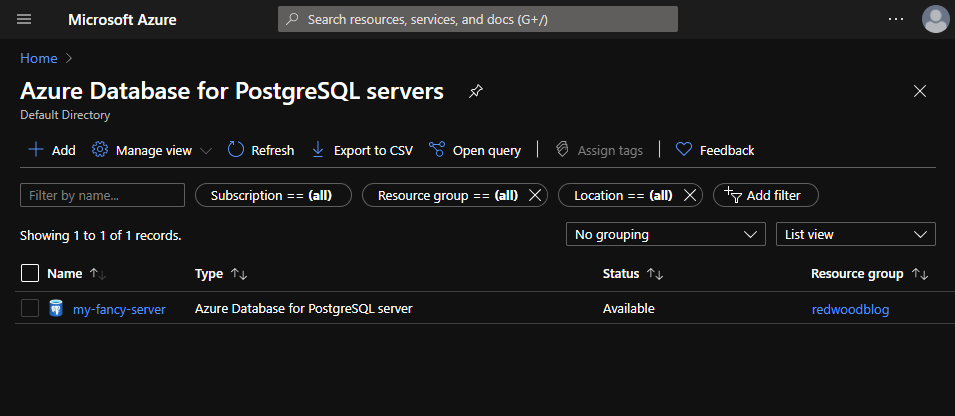The height and width of the screenshot is (416, 955).
Task: Pin the PostgreSQL servers page to dashboard
Action: [476, 92]
